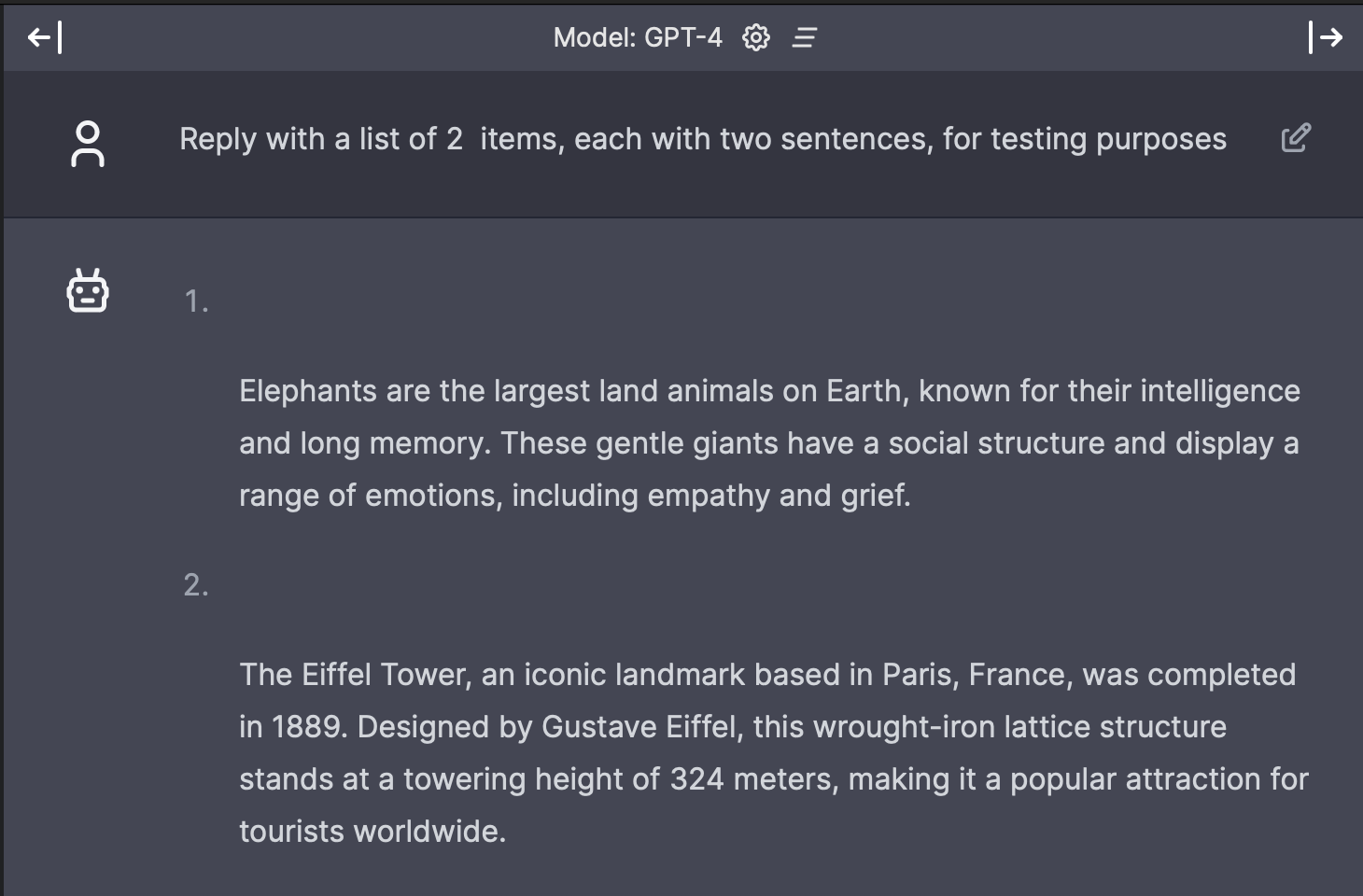1363x896 pixels.
Task: Click the robot assistant avatar icon
Action: pos(89,290)
